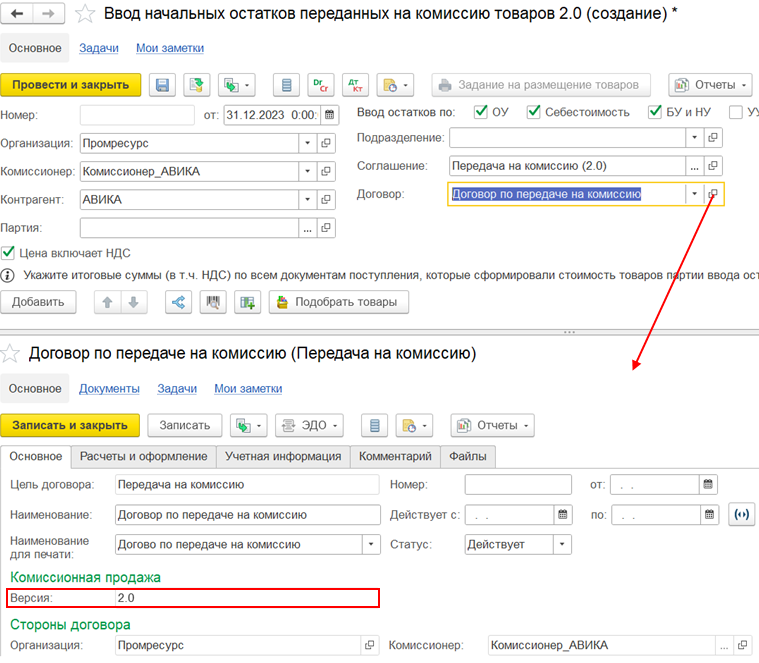Open the Dt/Kt accounting entries icon

(x=355, y=85)
